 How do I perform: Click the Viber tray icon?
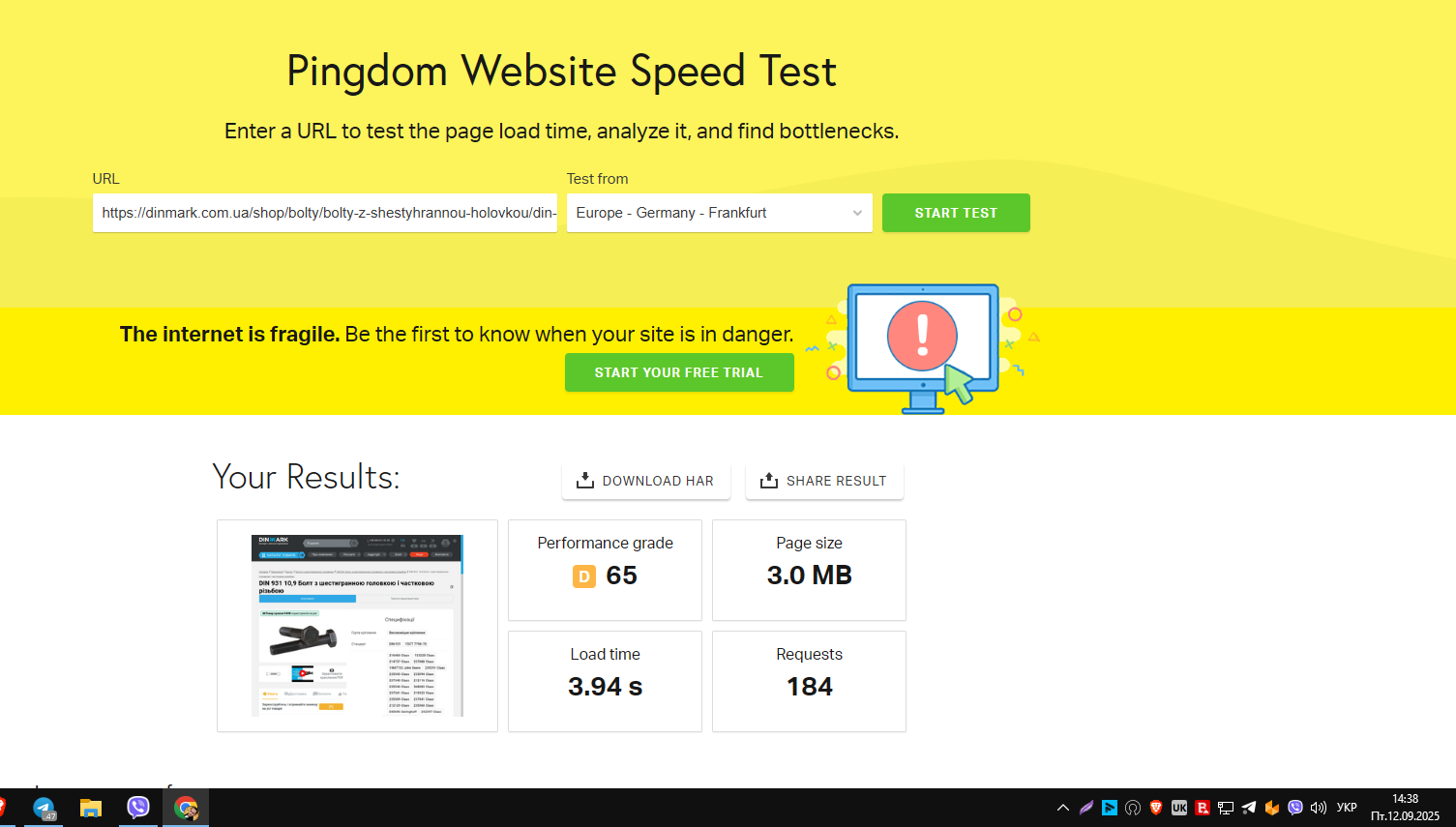tap(1295, 808)
